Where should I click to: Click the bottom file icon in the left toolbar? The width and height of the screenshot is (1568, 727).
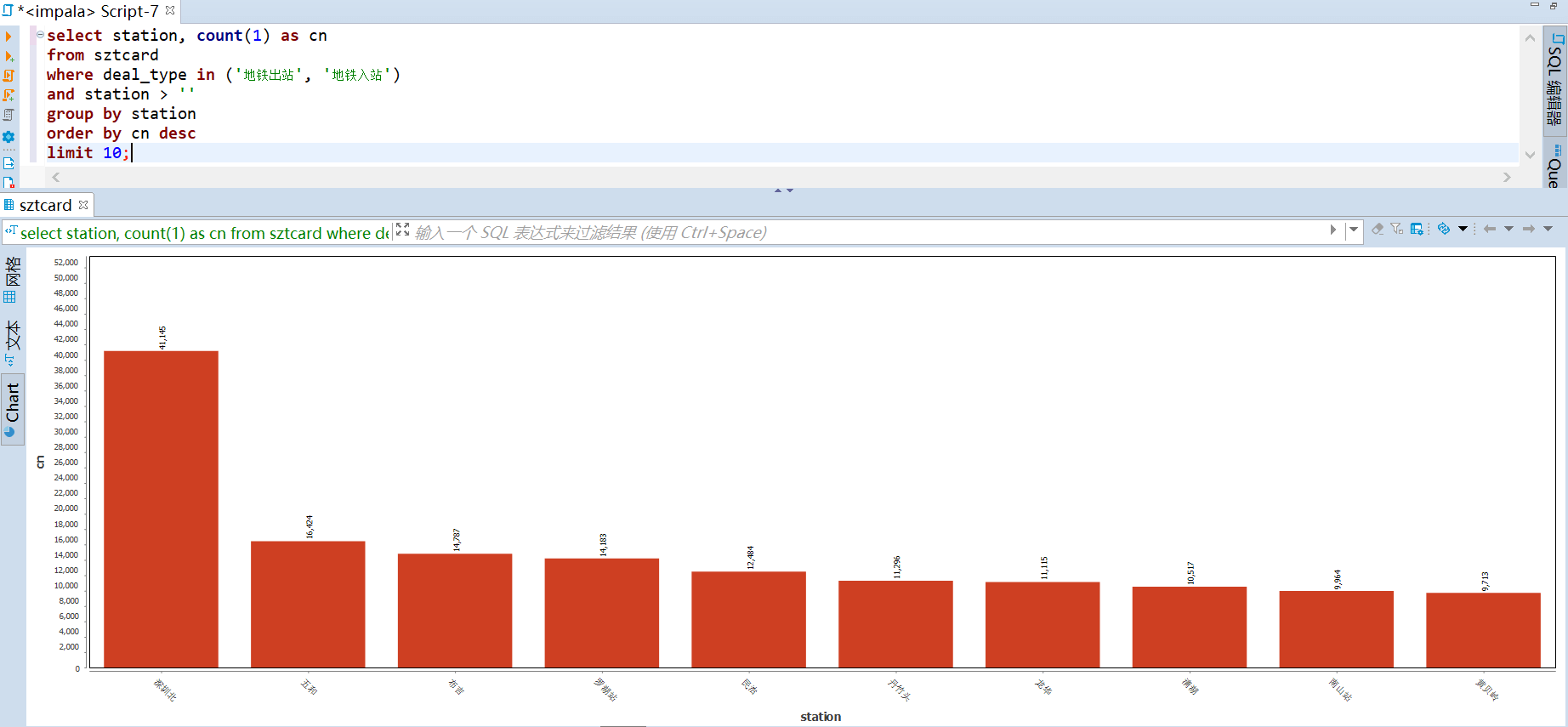pyautogui.click(x=9, y=182)
